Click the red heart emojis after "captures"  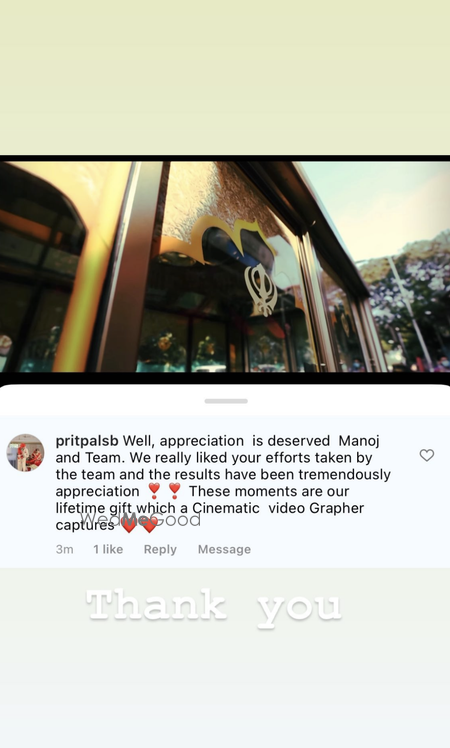coord(139,525)
